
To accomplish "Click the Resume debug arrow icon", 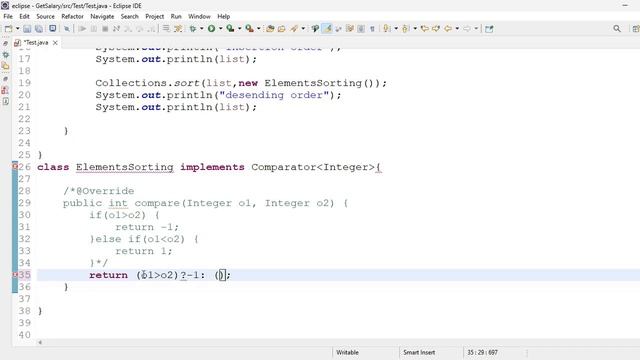I will [82, 29].
